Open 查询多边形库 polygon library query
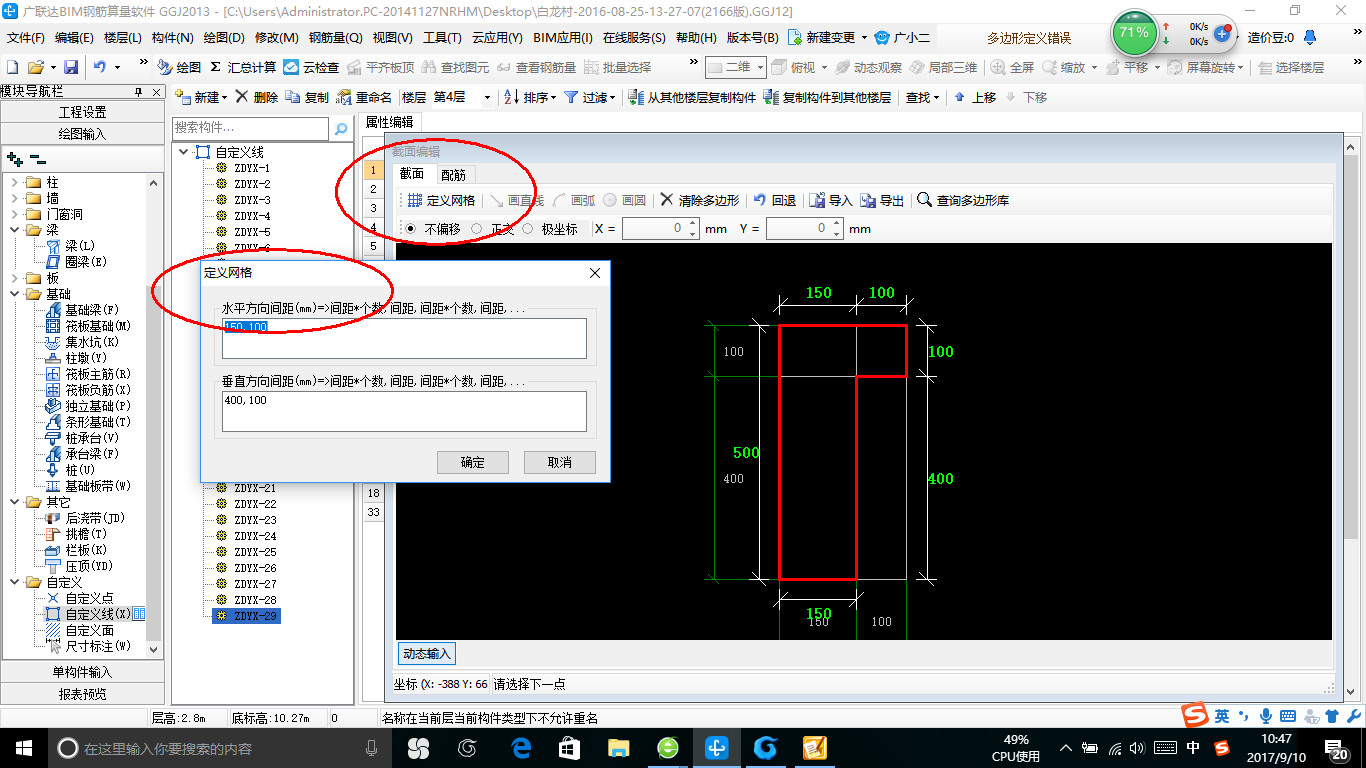1366x768 pixels. pos(963,200)
